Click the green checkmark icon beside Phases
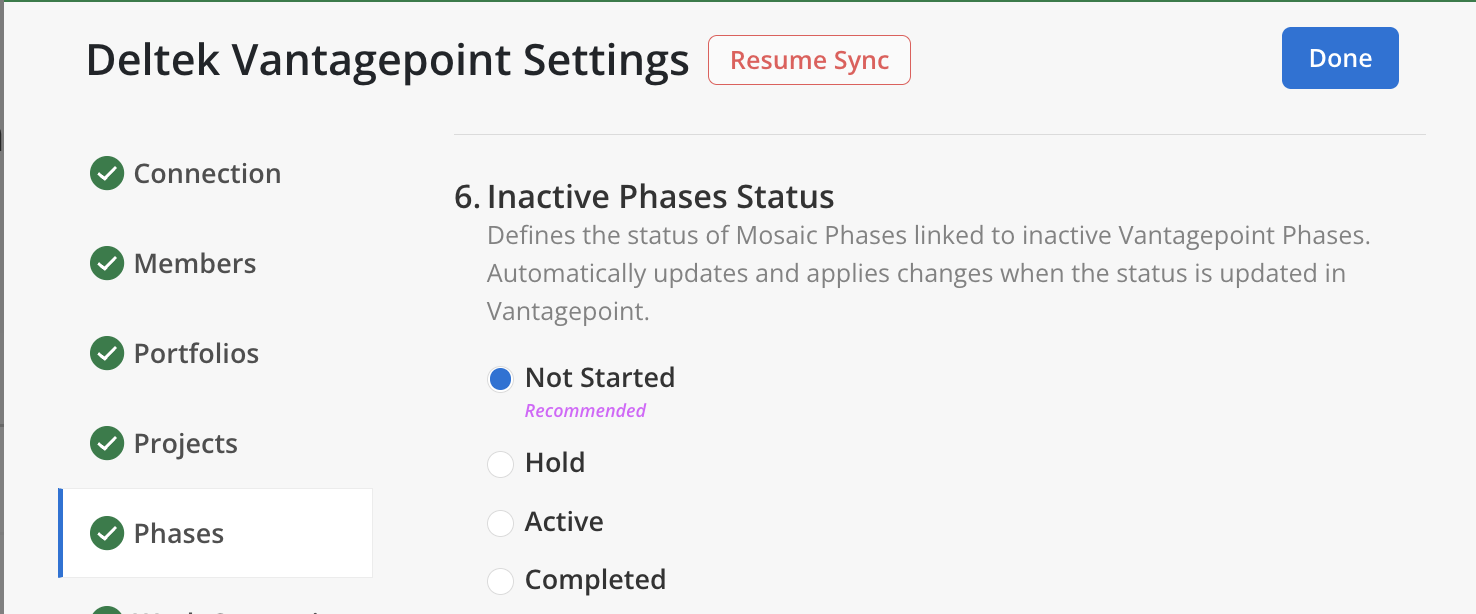 (107, 533)
